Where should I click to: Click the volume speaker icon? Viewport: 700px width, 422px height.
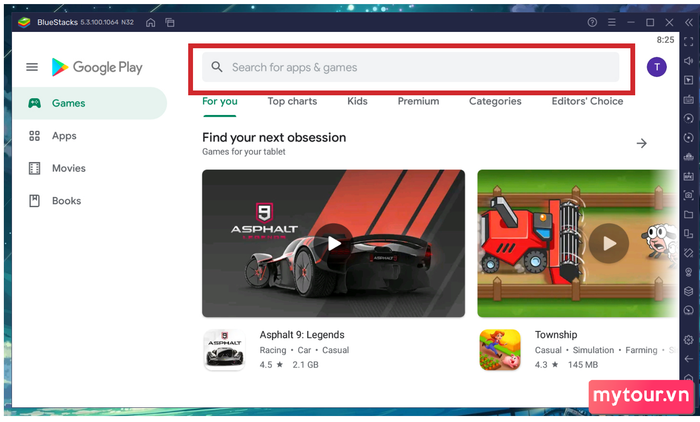click(x=688, y=61)
